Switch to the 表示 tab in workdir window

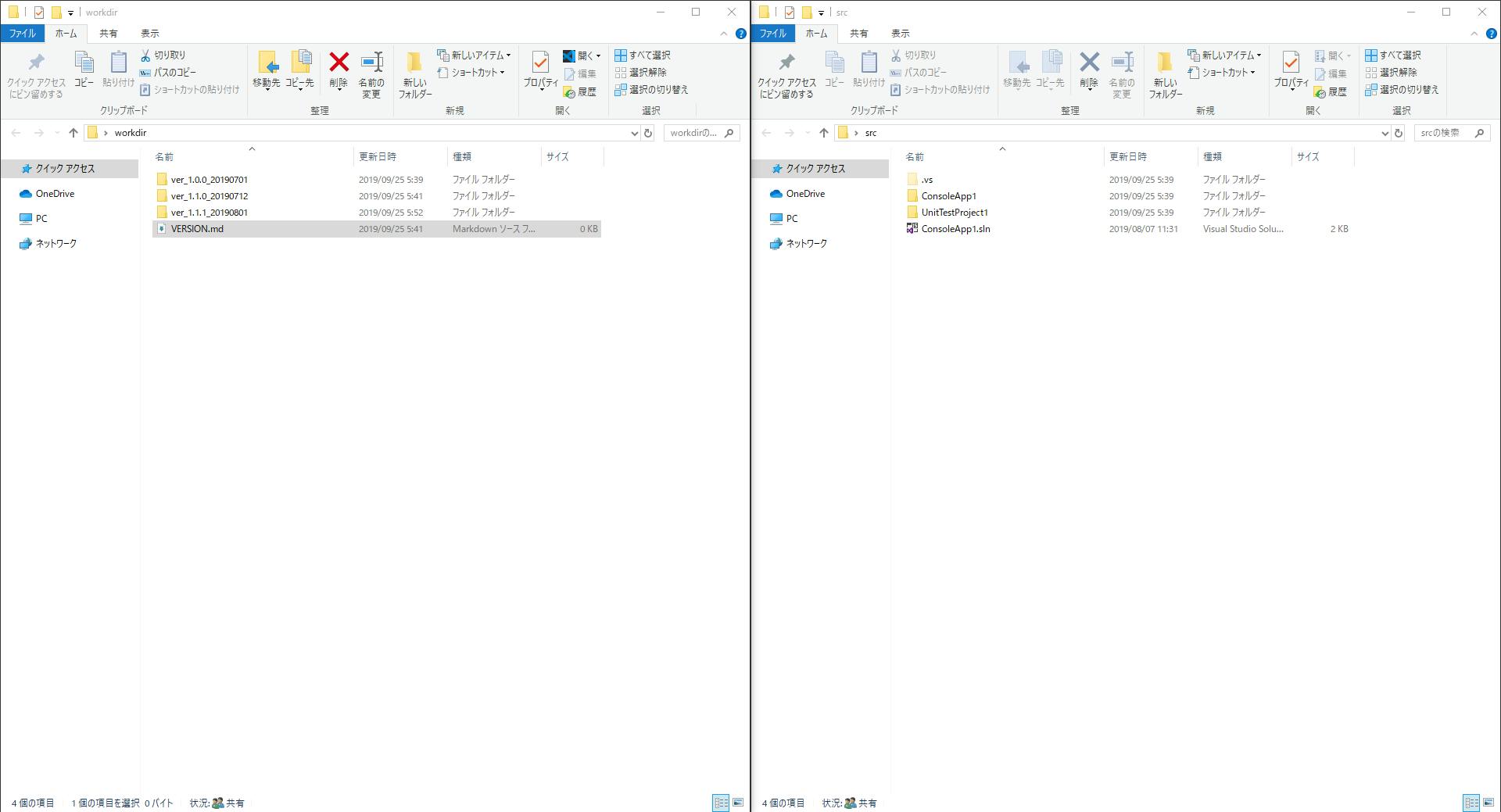click(x=150, y=33)
